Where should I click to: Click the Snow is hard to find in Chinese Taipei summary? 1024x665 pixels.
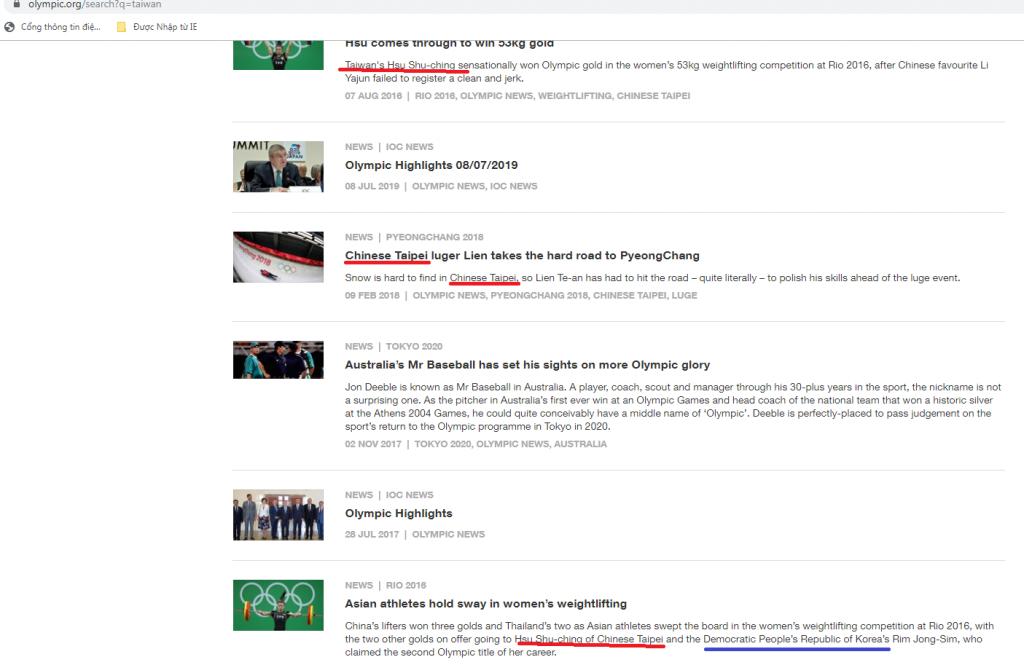pos(652,278)
